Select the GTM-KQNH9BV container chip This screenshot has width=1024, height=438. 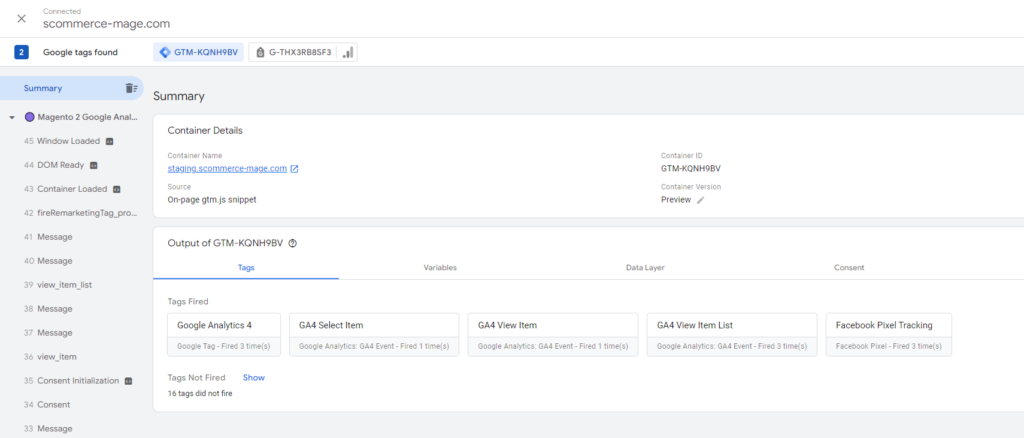pos(199,52)
